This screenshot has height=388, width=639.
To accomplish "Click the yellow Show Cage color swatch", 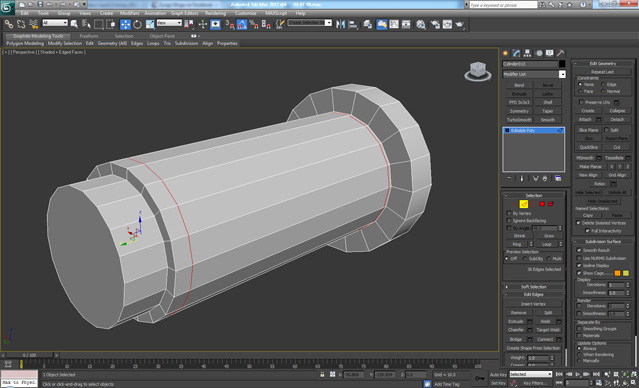I will pyautogui.click(x=626, y=273).
